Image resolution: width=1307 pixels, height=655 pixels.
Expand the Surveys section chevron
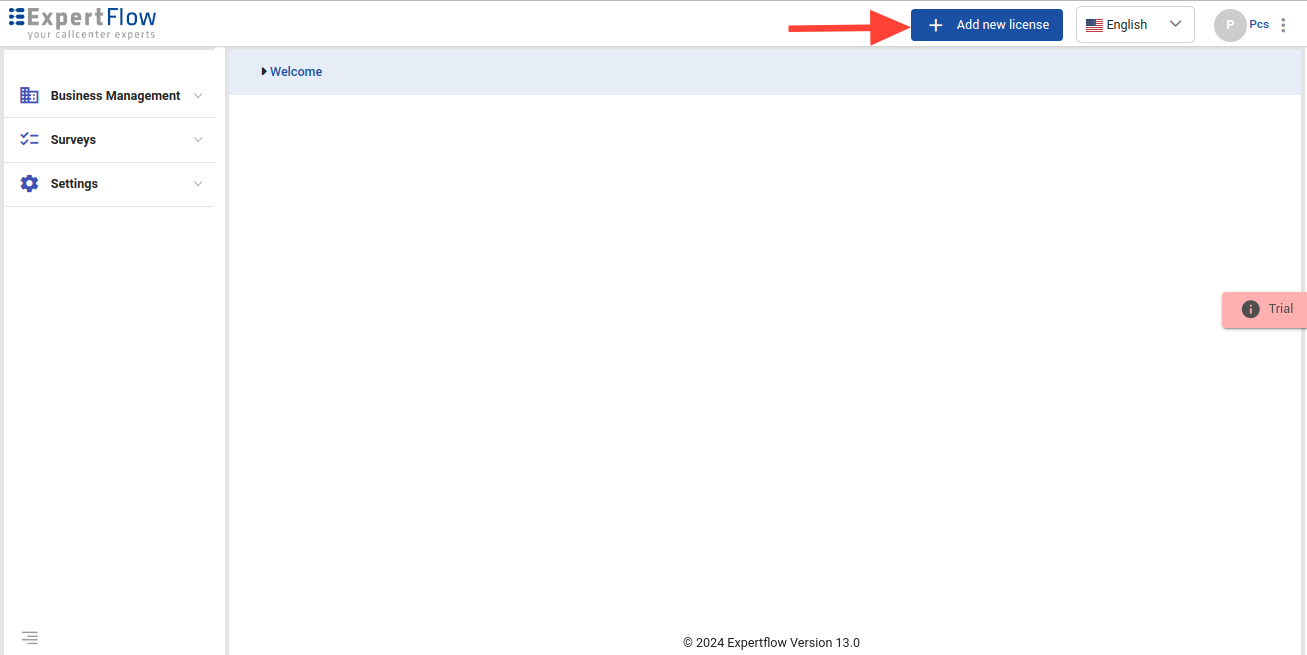198,140
